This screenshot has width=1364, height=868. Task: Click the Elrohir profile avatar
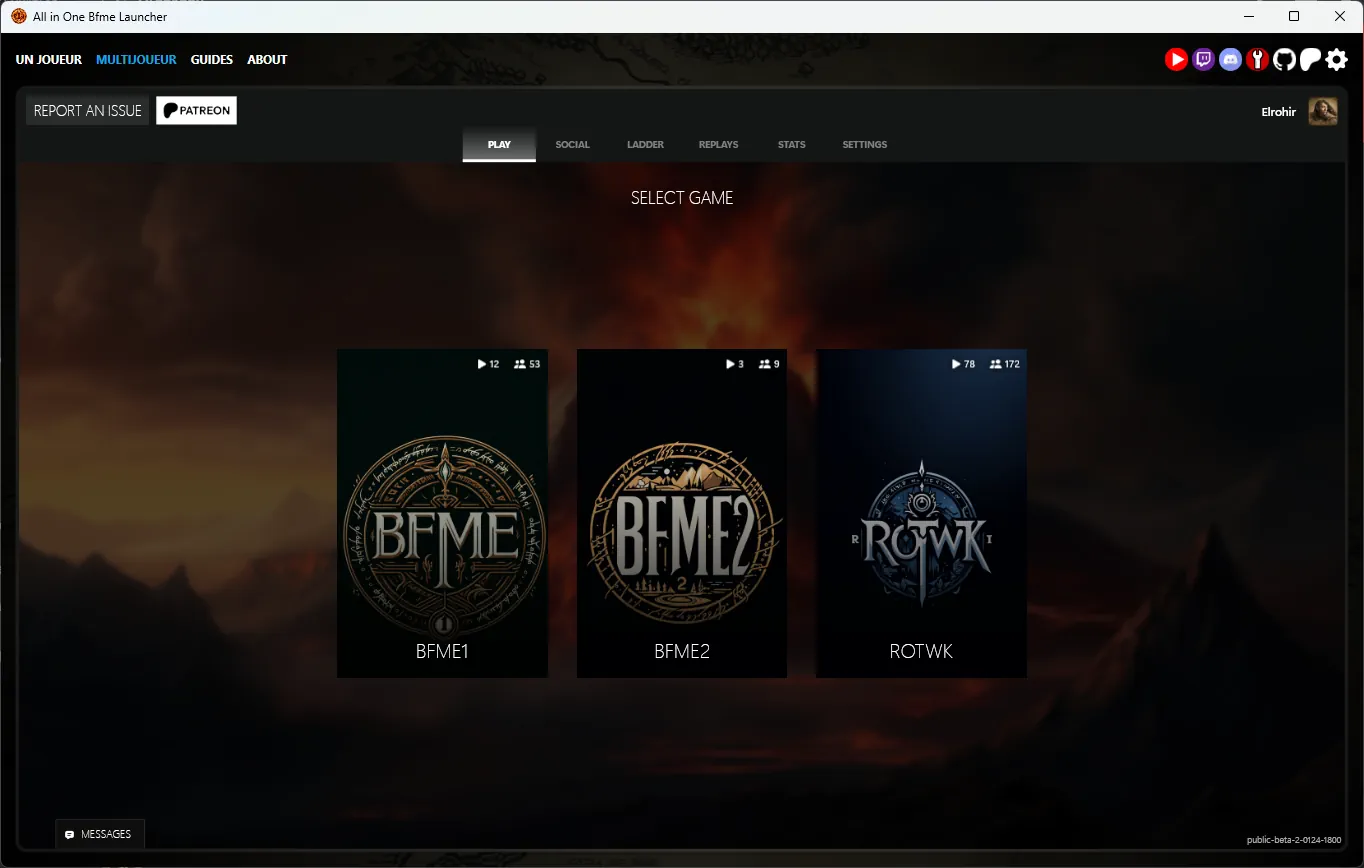[1323, 111]
